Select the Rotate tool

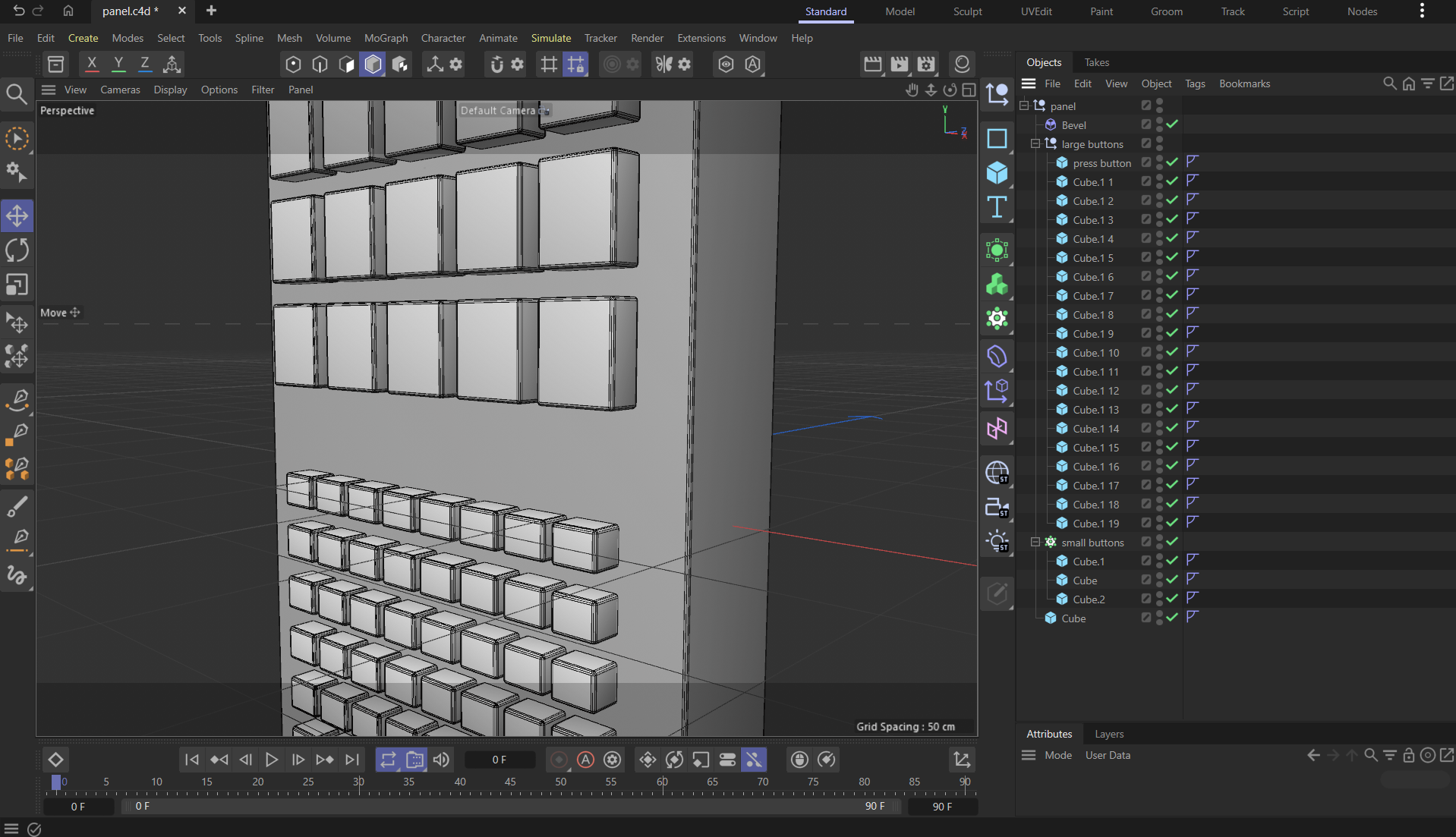(x=17, y=250)
